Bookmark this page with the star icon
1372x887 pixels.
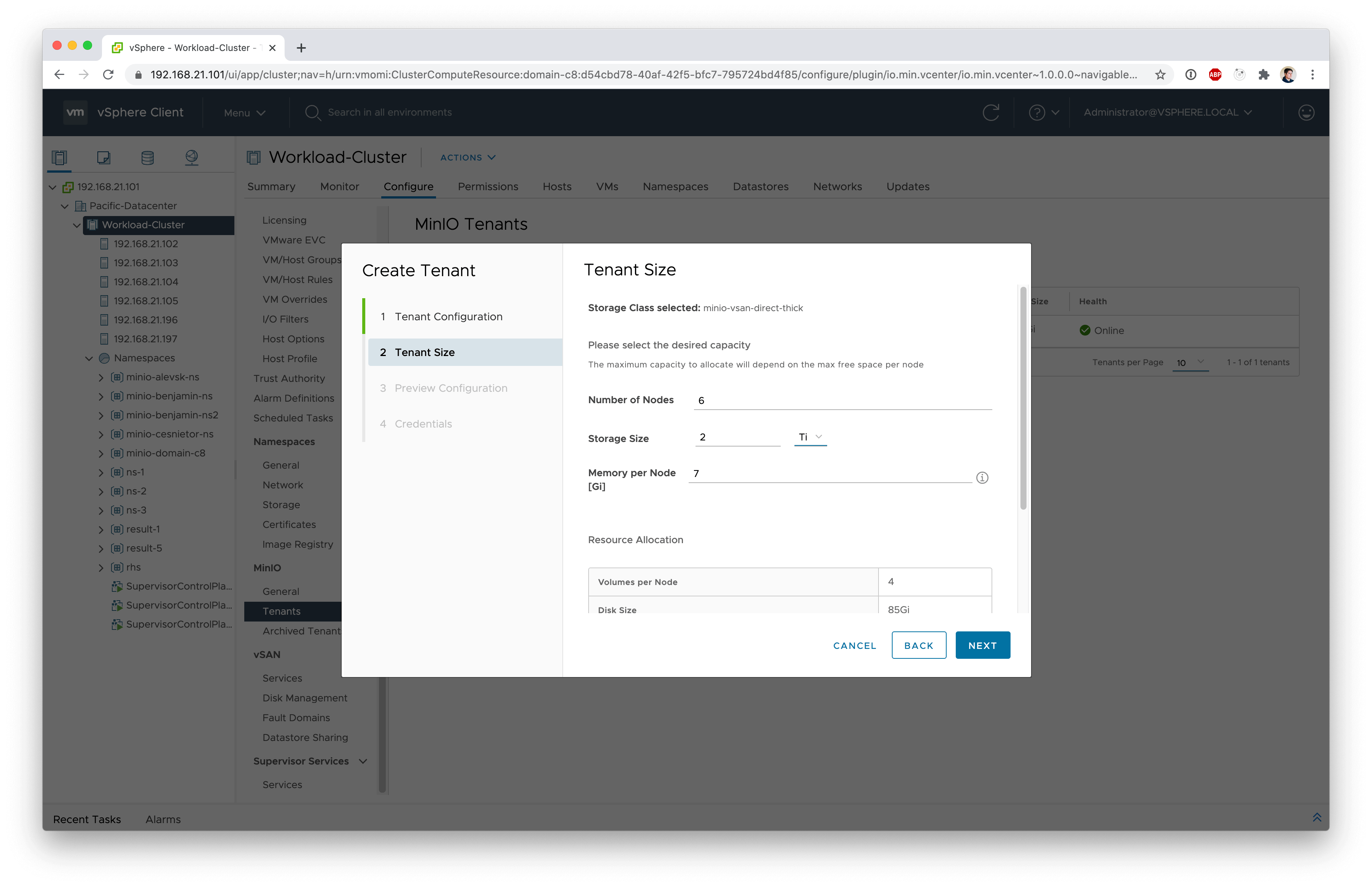click(1160, 74)
